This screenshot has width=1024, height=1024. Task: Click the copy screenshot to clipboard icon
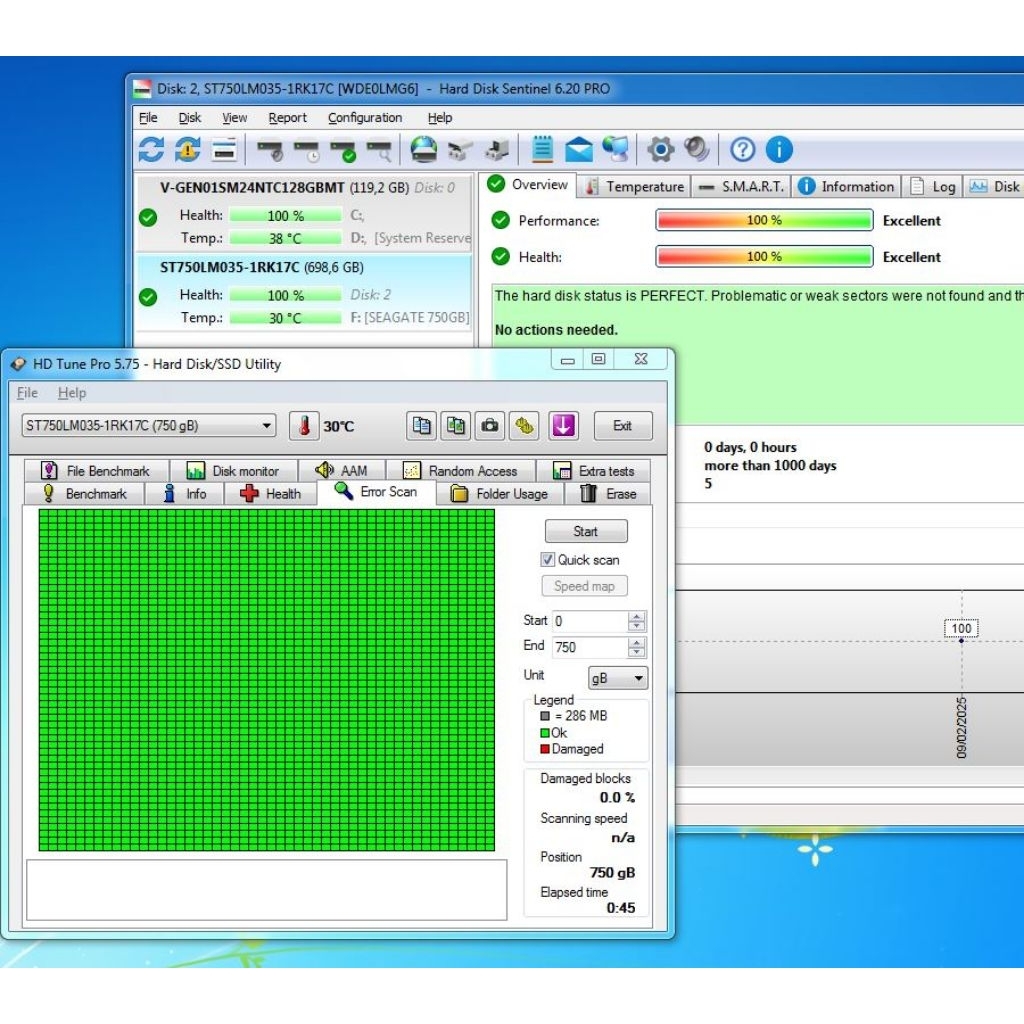coord(455,426)
